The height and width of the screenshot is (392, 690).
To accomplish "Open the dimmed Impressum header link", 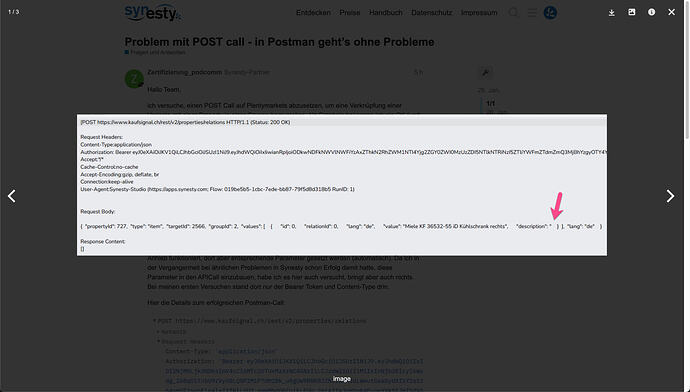I will (x=479, y=13).
